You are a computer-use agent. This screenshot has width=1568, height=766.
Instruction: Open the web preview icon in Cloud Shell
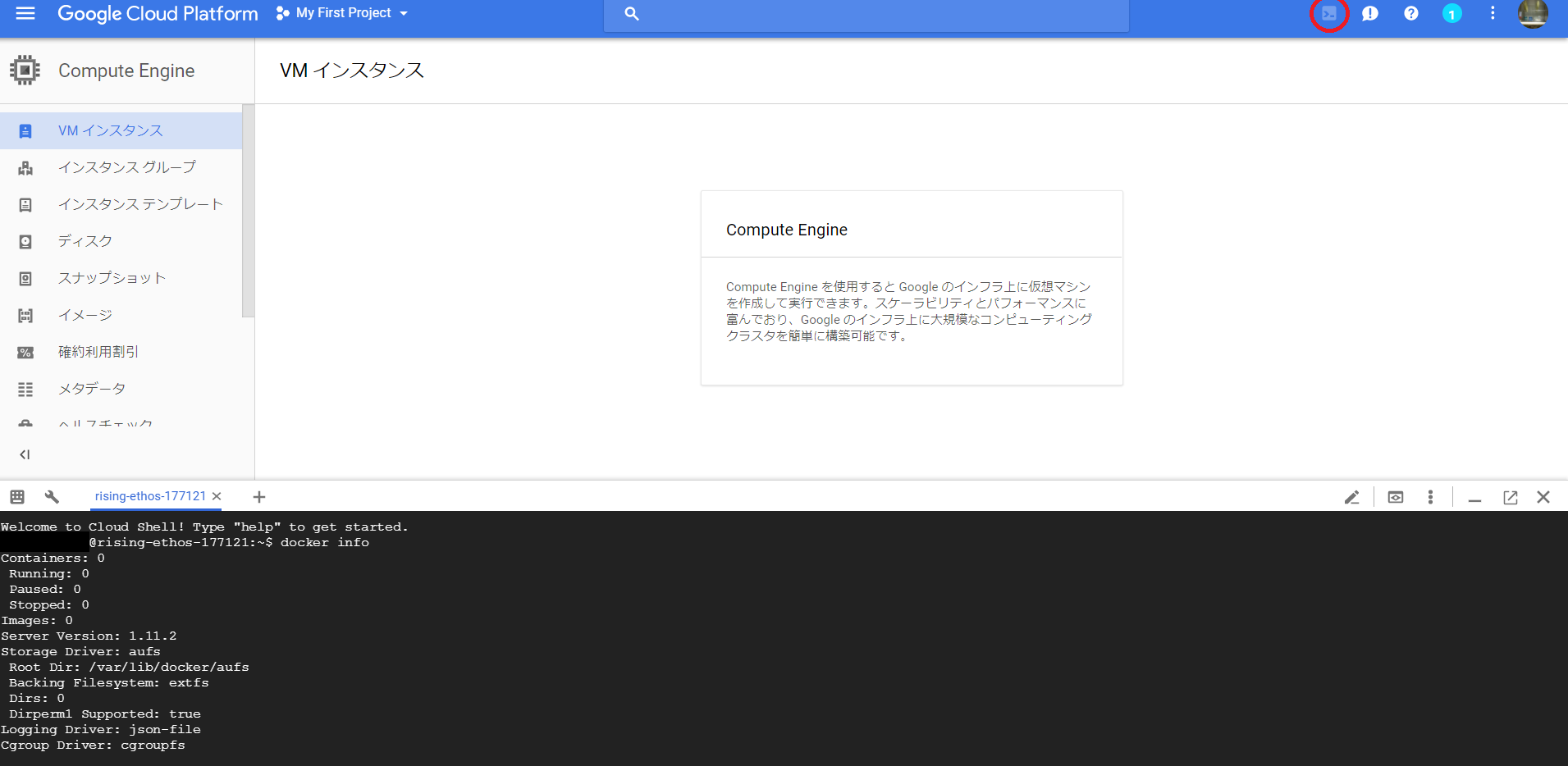tap(1395, 497)
